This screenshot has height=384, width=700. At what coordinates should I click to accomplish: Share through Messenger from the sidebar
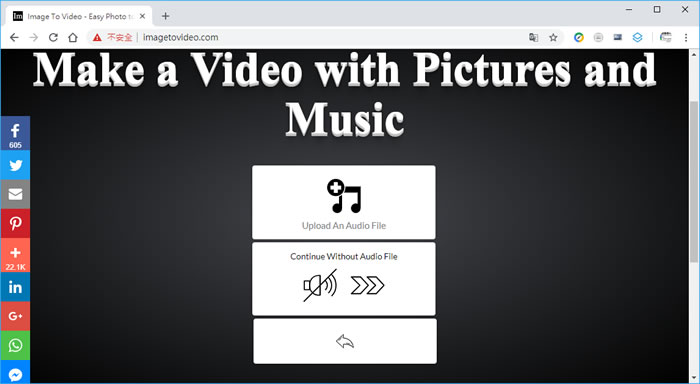tap(15, 371)
